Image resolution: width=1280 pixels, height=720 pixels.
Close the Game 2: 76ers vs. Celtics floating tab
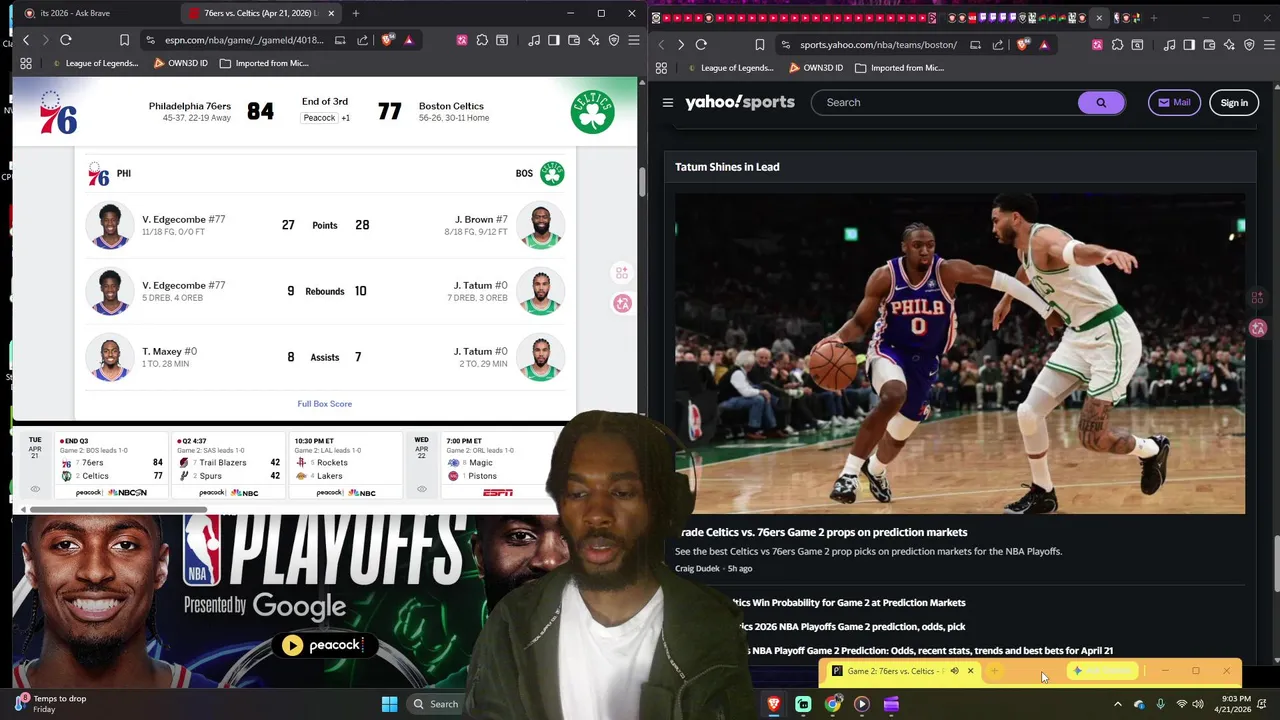click(970, 671)
